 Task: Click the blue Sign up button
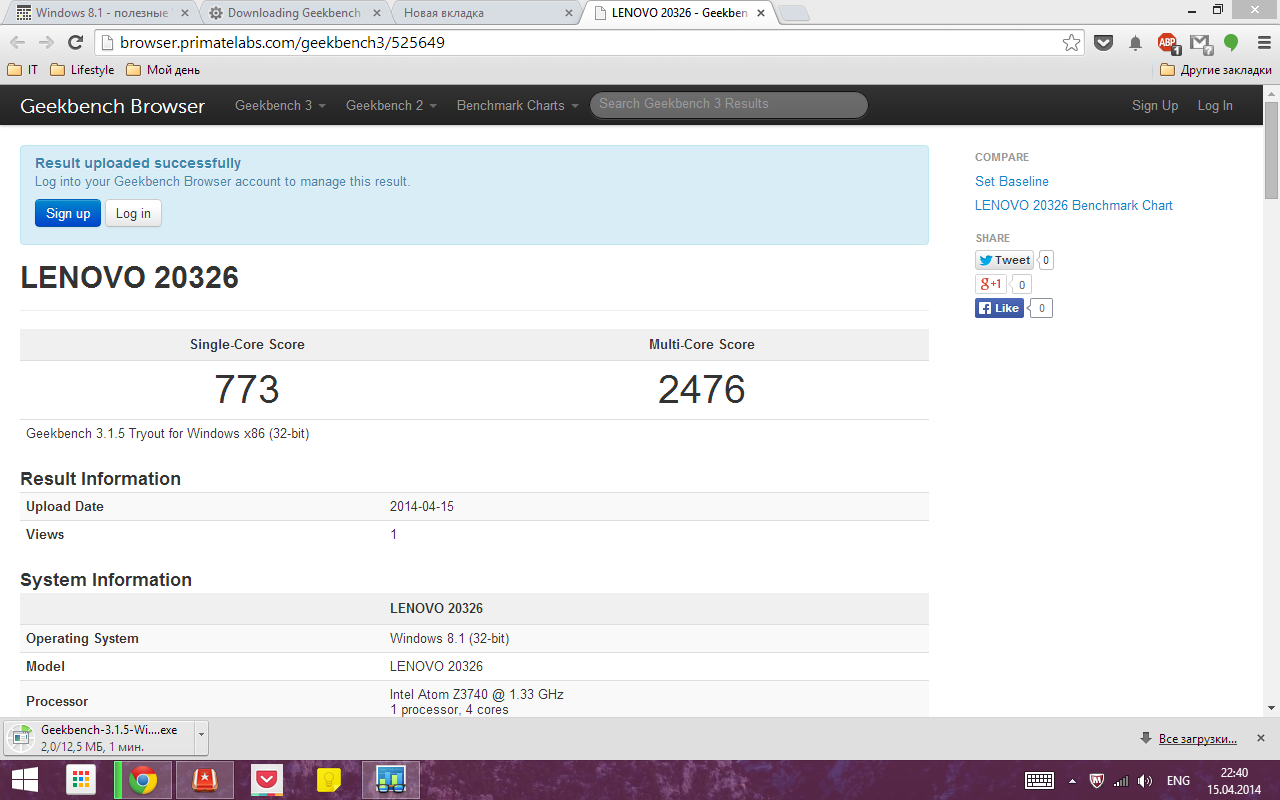pos(68,213)
